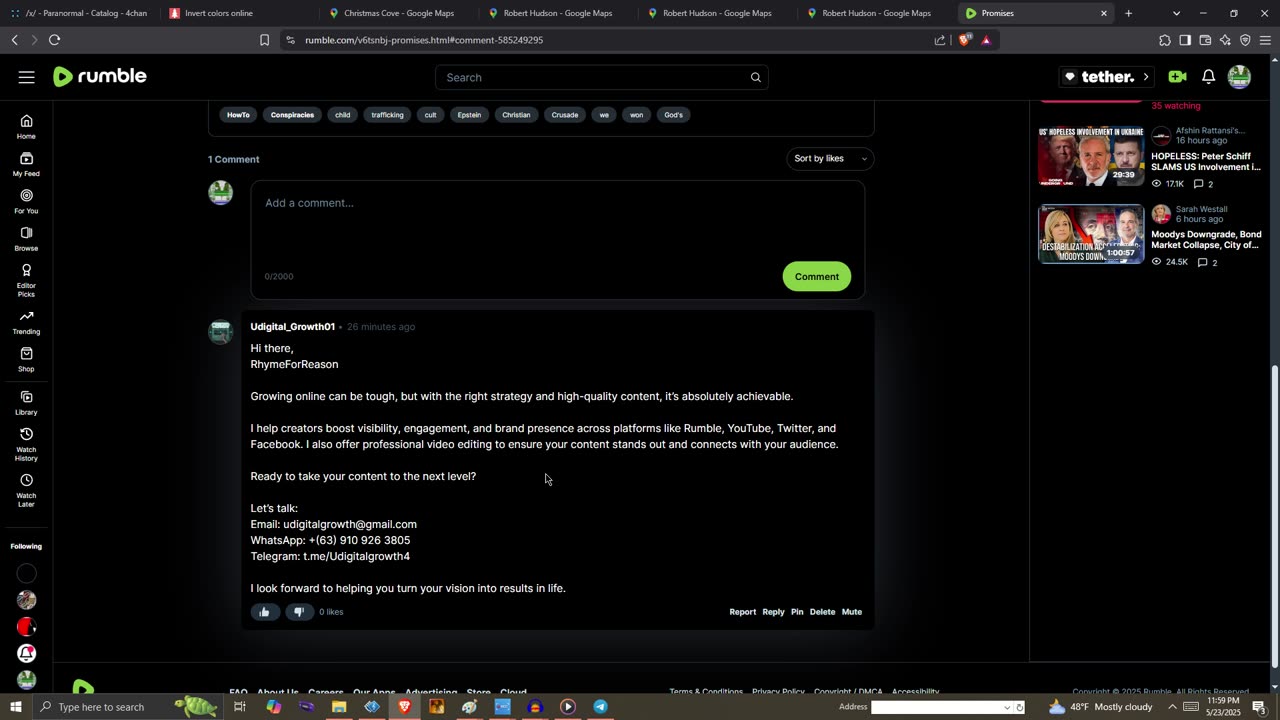Open Windows notification center icon
This screenshot has width=1280, height=720.
click(1259, 707)
